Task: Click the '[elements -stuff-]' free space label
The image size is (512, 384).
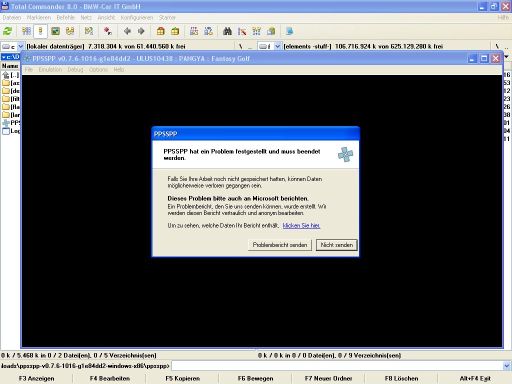Action: 363,46
